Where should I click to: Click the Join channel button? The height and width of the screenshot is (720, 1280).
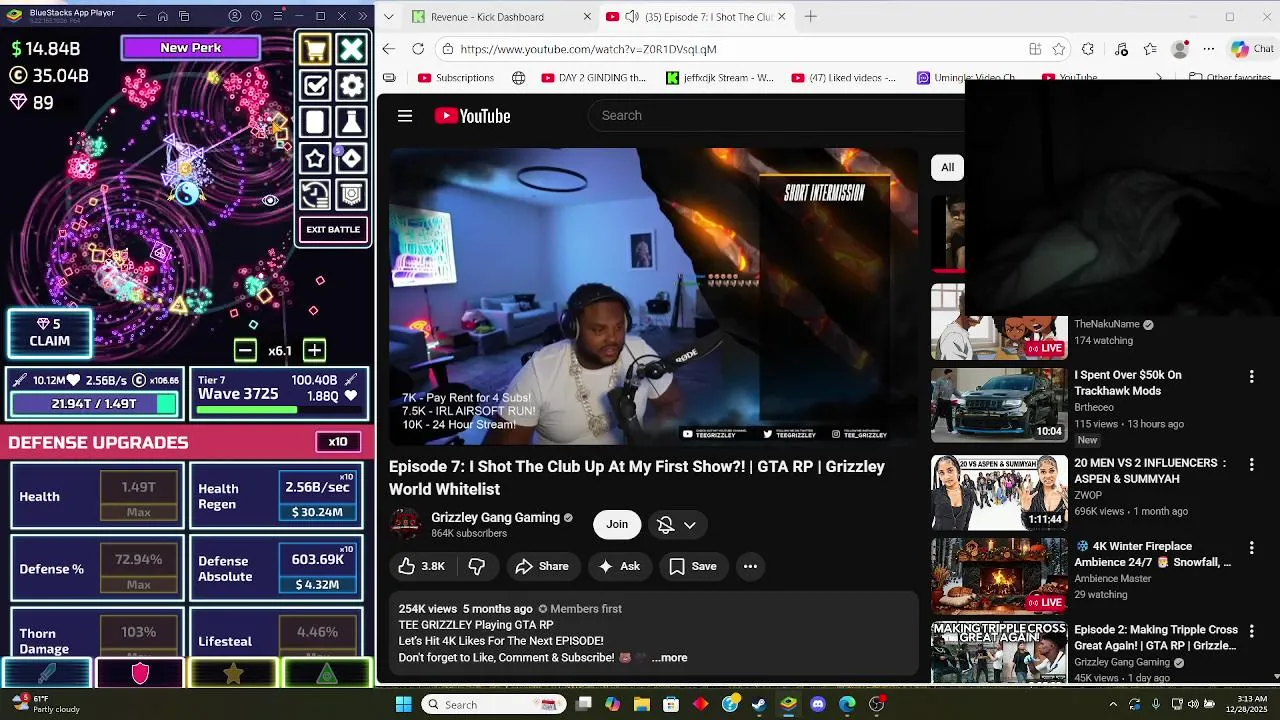pyautogui.click(x=617, y=524)
